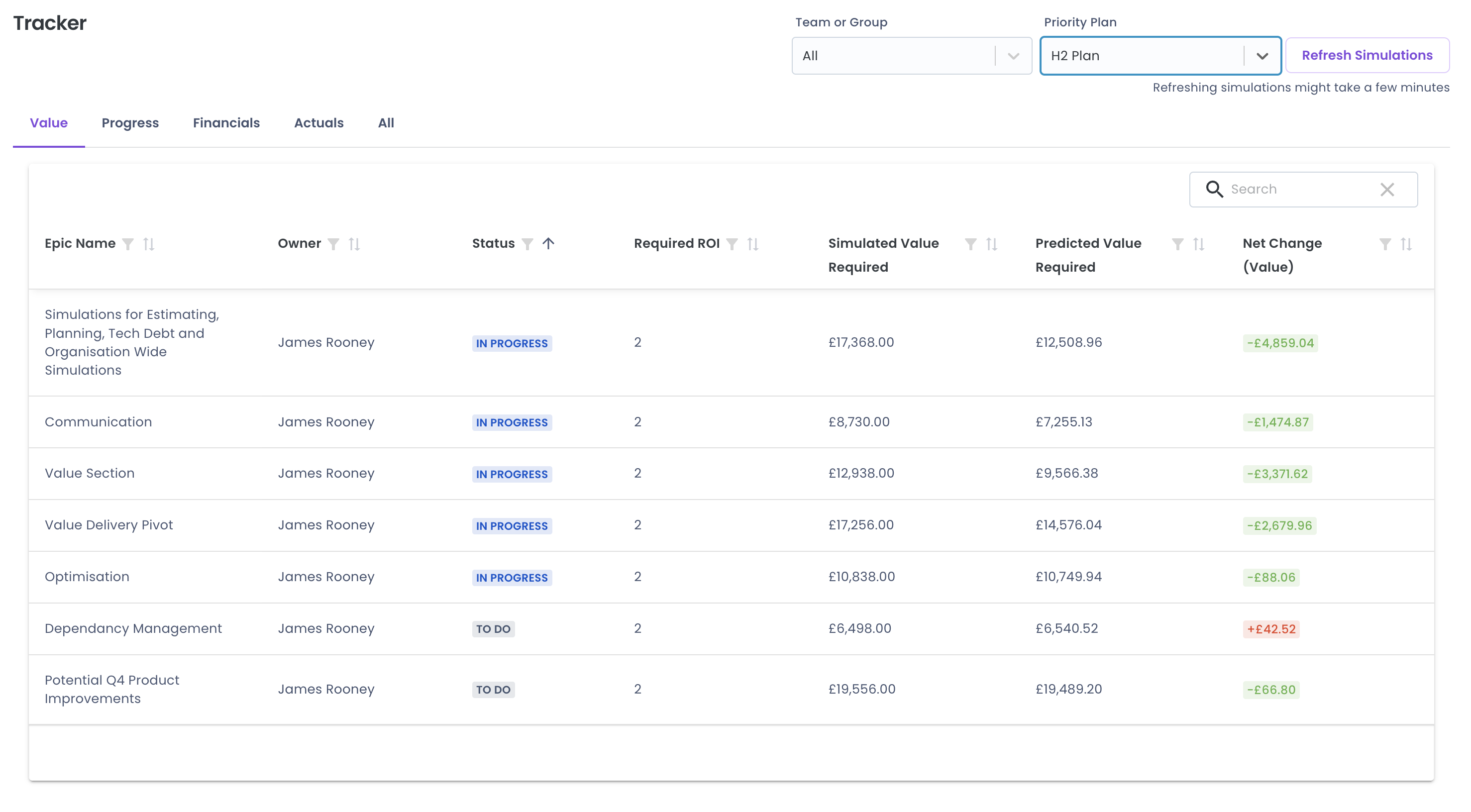Sort by Epic Name column arrows

tap(148, 244)
